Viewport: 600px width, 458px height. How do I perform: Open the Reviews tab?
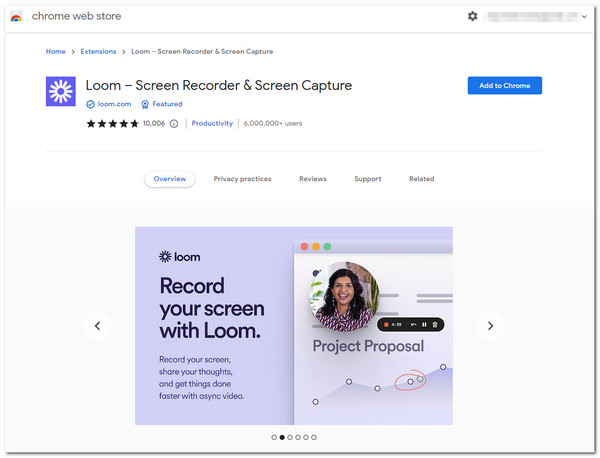(x=313, y=179)
